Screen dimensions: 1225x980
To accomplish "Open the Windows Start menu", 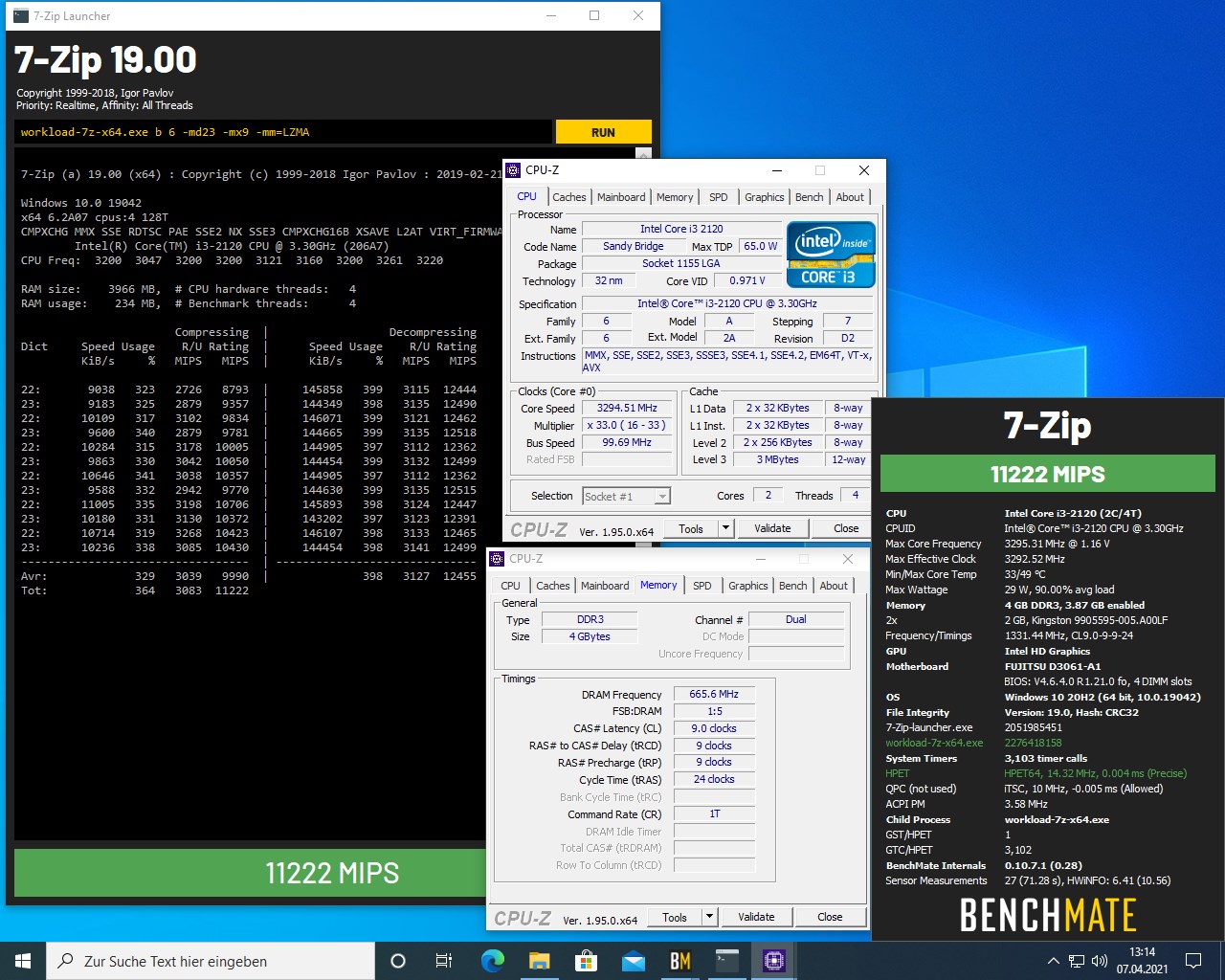I will (23, 961).
